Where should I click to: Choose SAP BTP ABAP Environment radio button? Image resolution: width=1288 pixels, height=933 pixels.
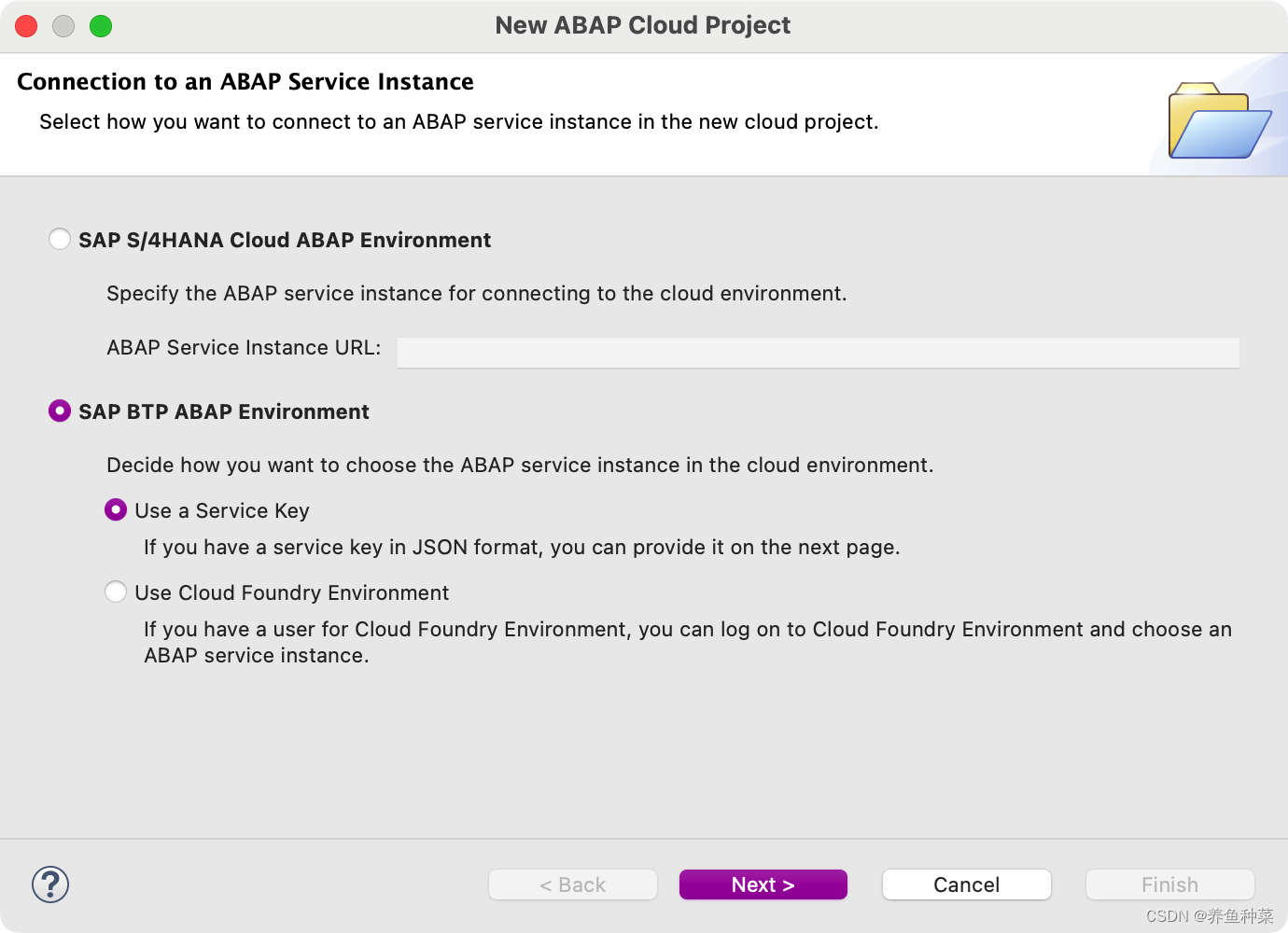(x=60, y=411)
